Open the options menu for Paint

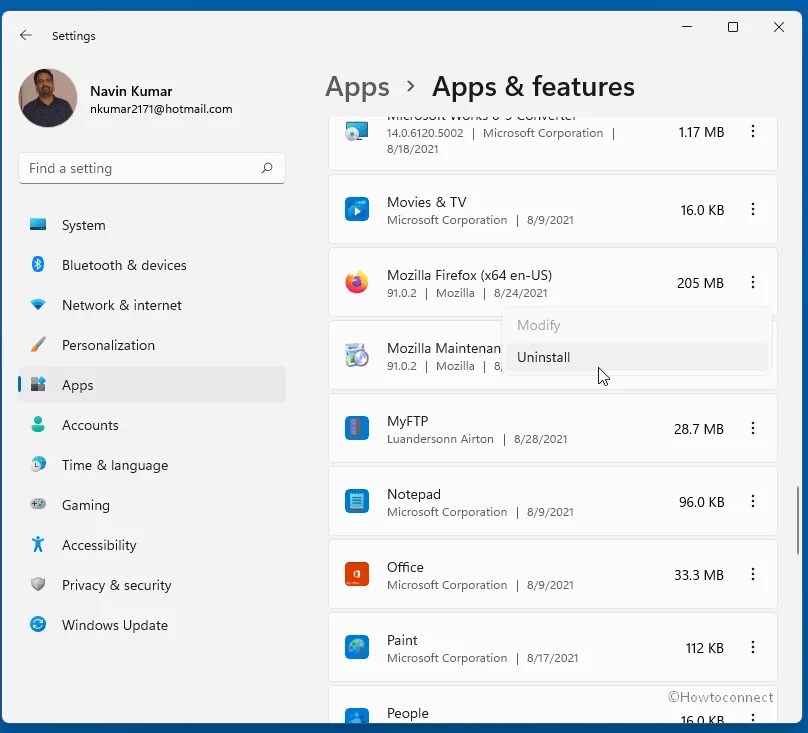753,648
